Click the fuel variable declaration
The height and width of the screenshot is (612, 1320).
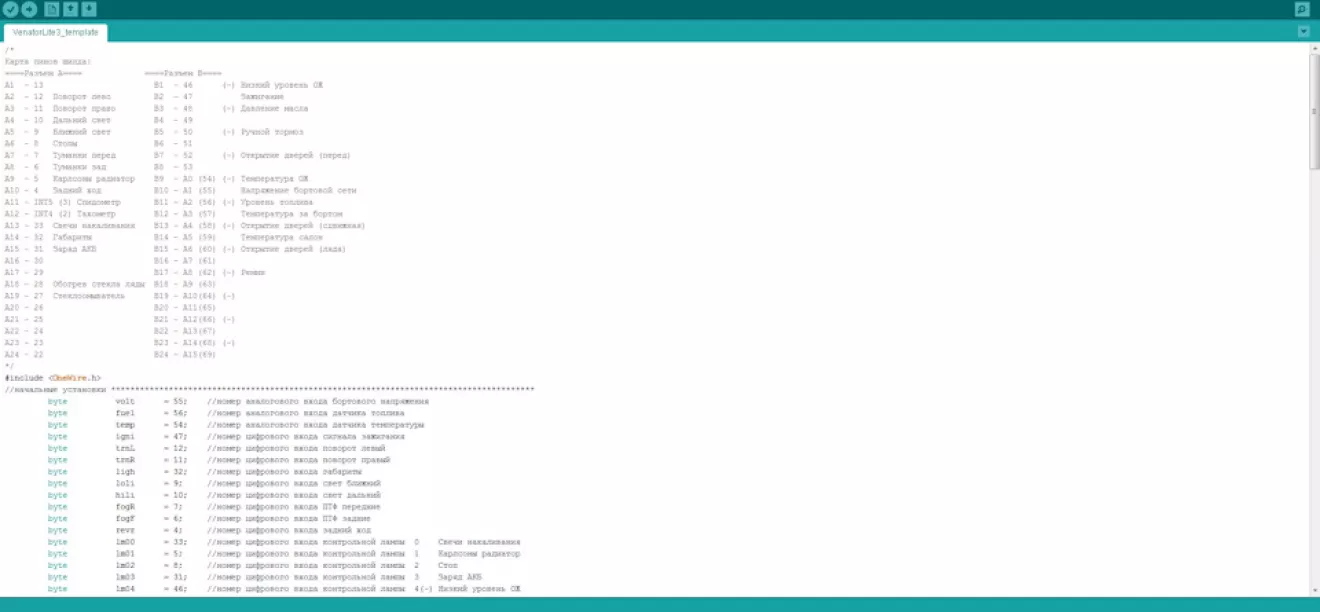click(125, 413)
